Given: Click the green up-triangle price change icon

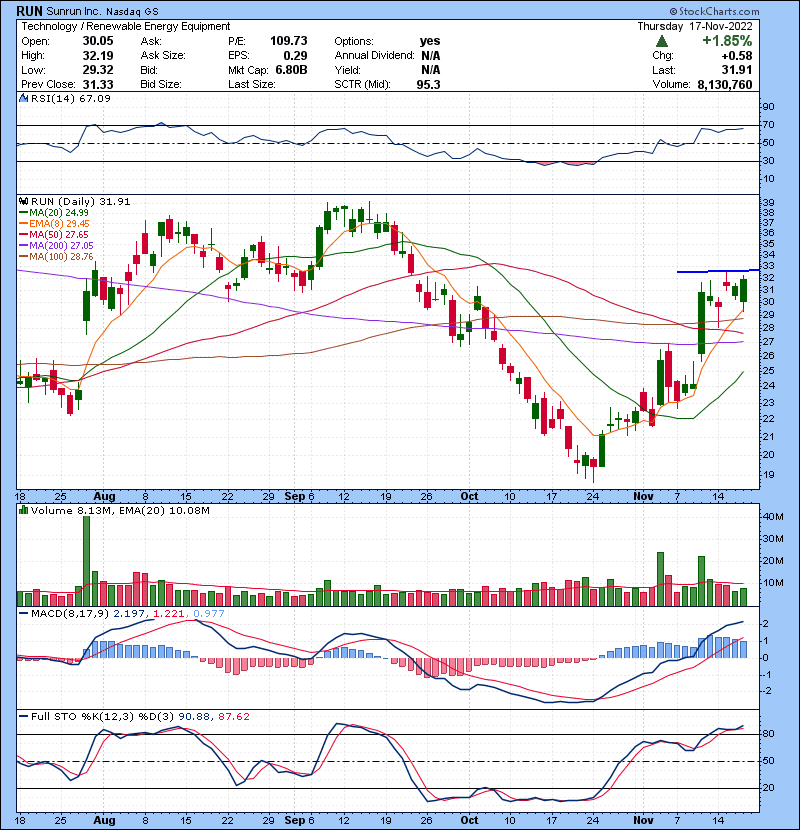Looking at the screenshot, I should point(661,41).
